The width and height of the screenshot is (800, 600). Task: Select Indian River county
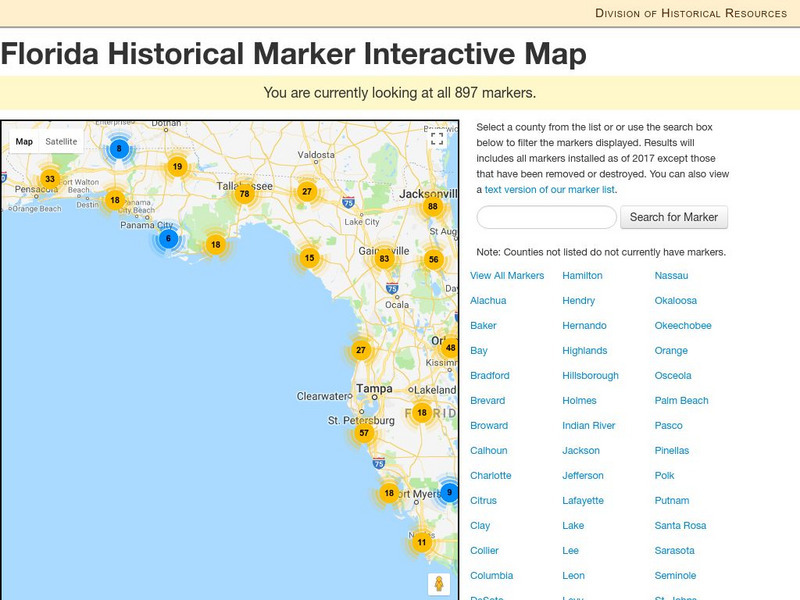pos(589,426)
